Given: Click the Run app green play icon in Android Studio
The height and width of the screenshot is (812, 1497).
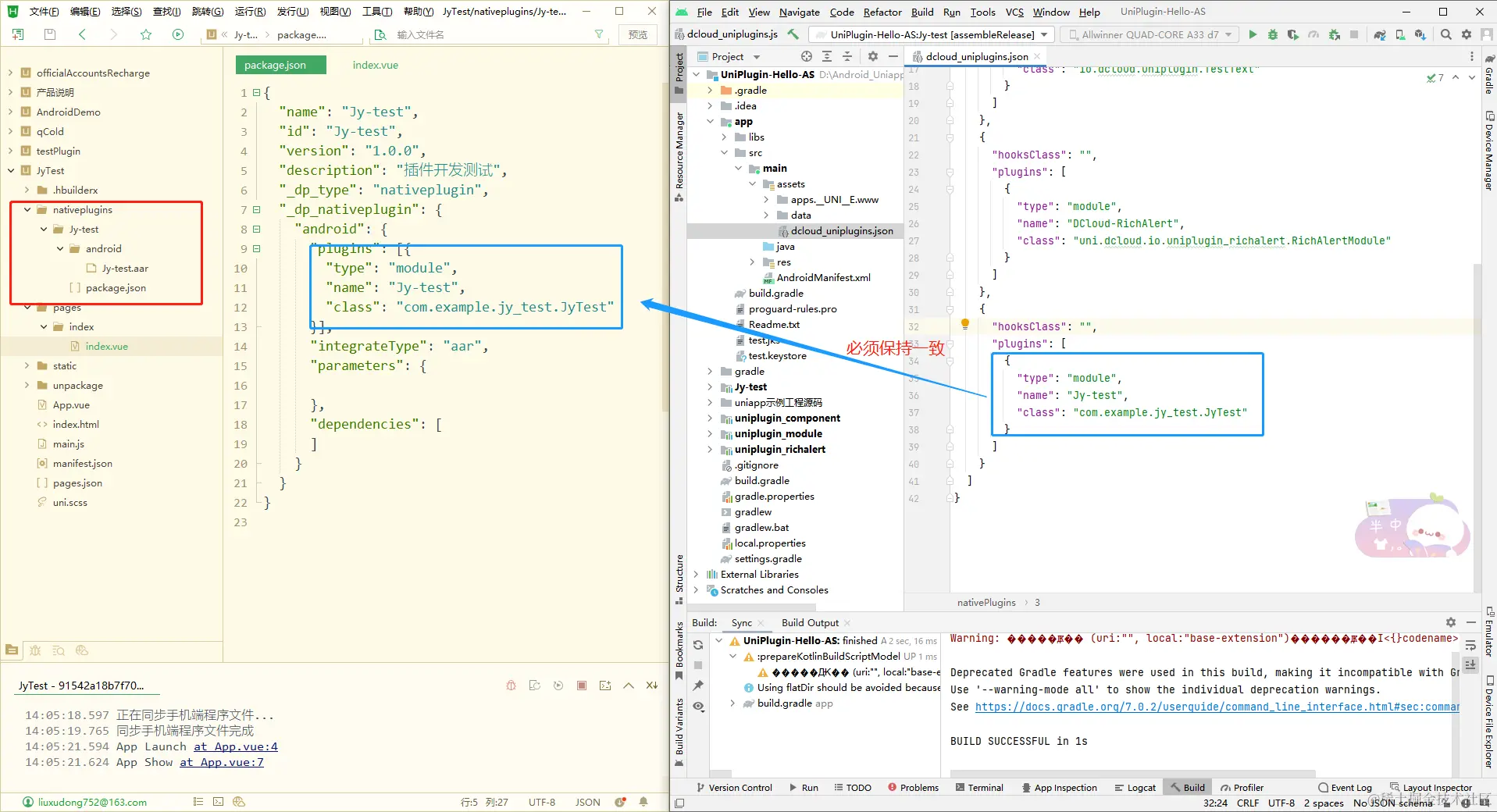Looking at the screenshot, I should coord(1253,34).
